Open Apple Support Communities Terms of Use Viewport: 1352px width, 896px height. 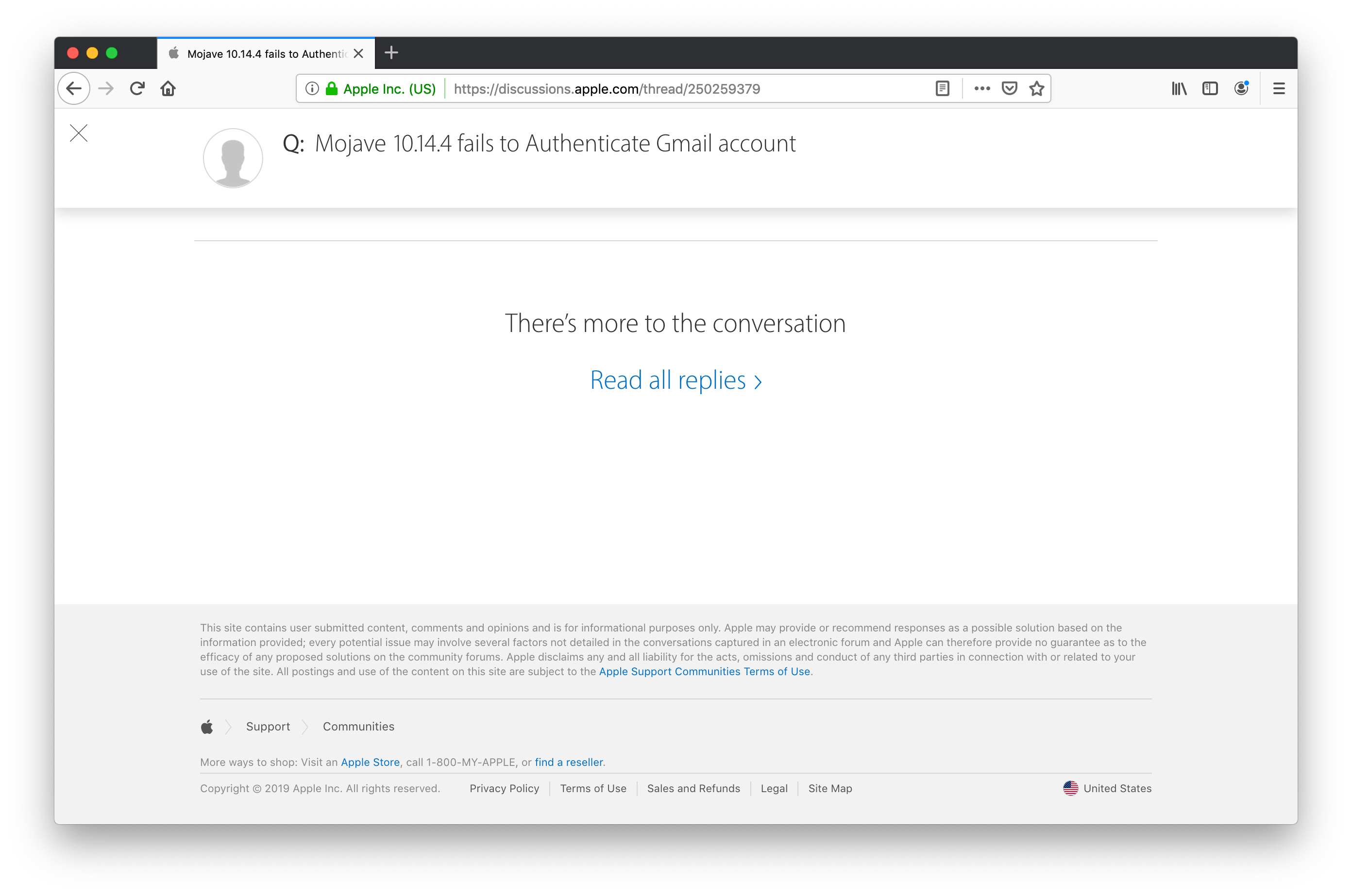(x=704, y=671)
